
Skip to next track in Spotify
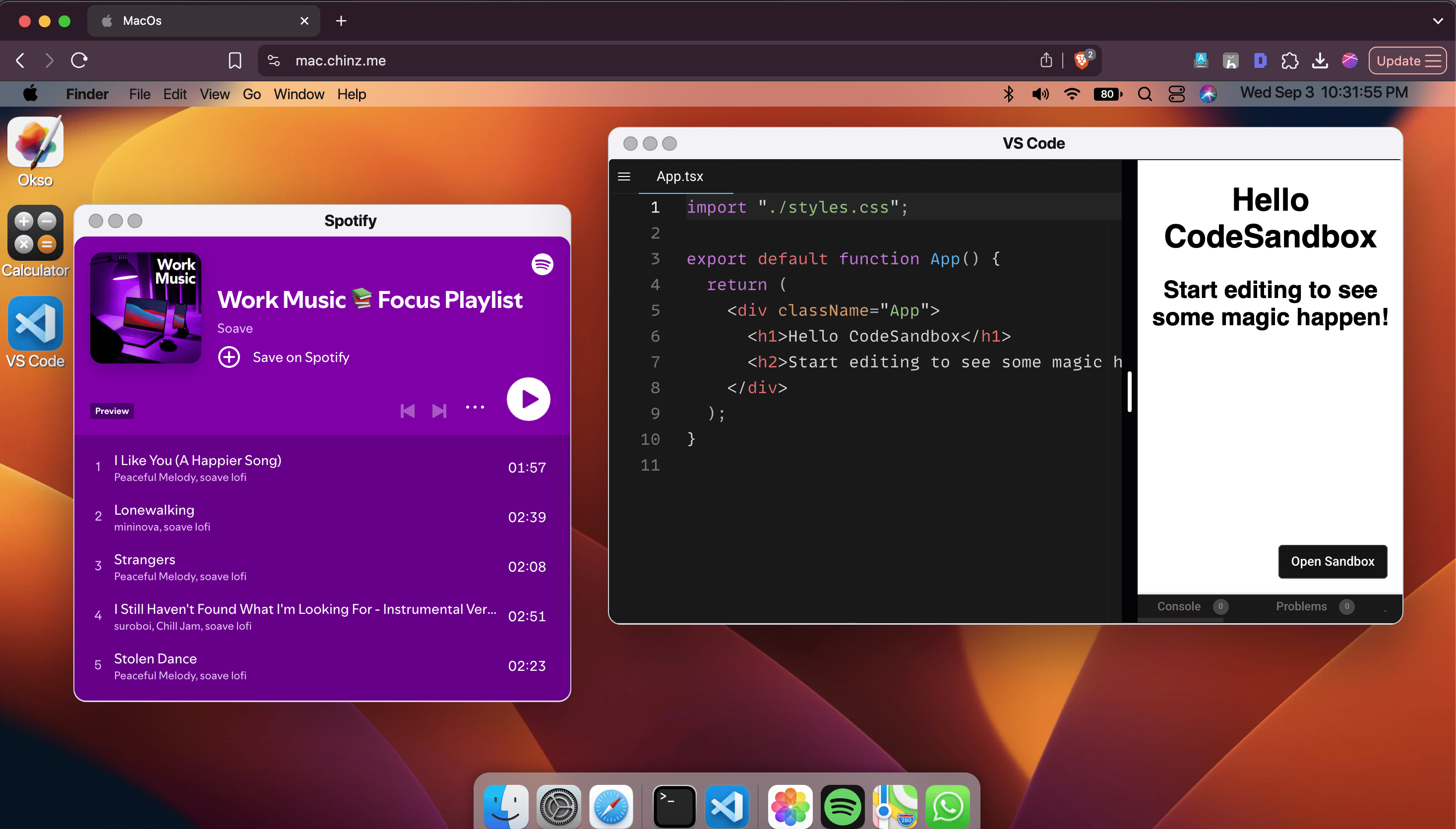[x=439, y=411]
